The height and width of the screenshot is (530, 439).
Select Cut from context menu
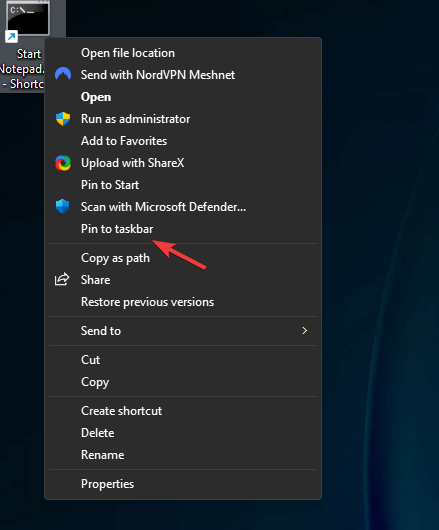tap(183, 360)
